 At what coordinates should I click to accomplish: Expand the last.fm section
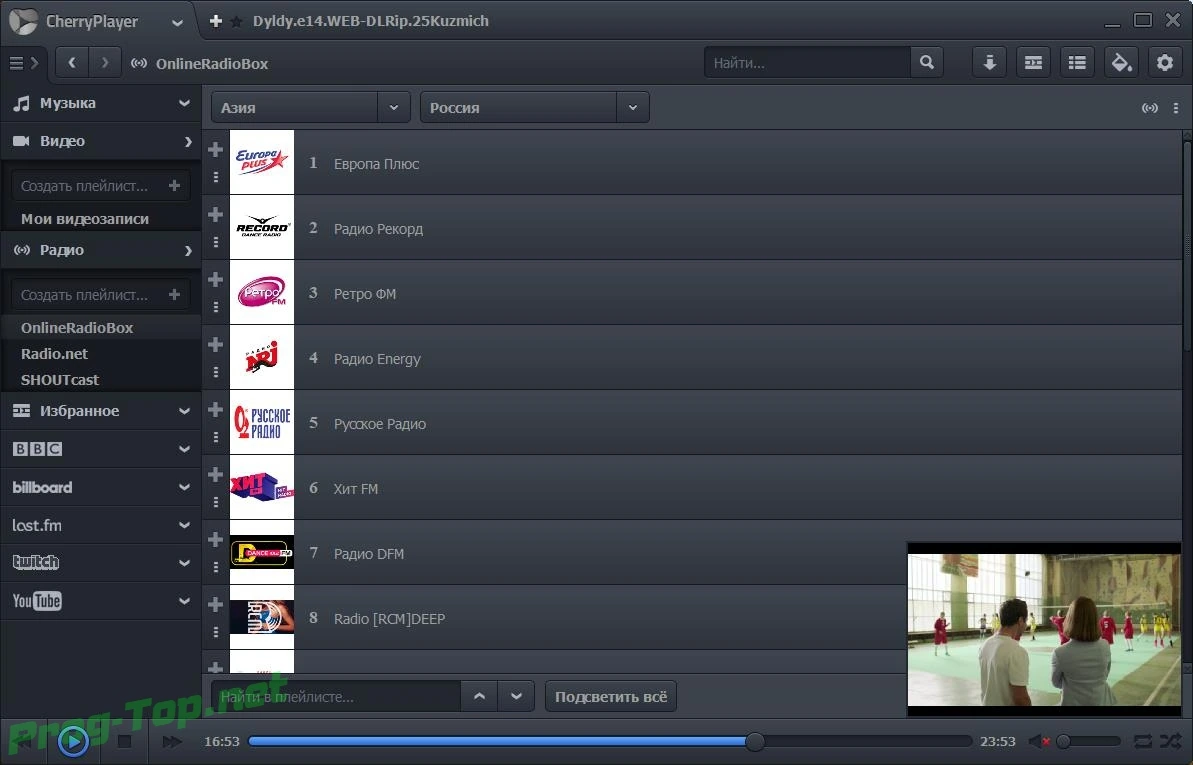coord(100,525)
